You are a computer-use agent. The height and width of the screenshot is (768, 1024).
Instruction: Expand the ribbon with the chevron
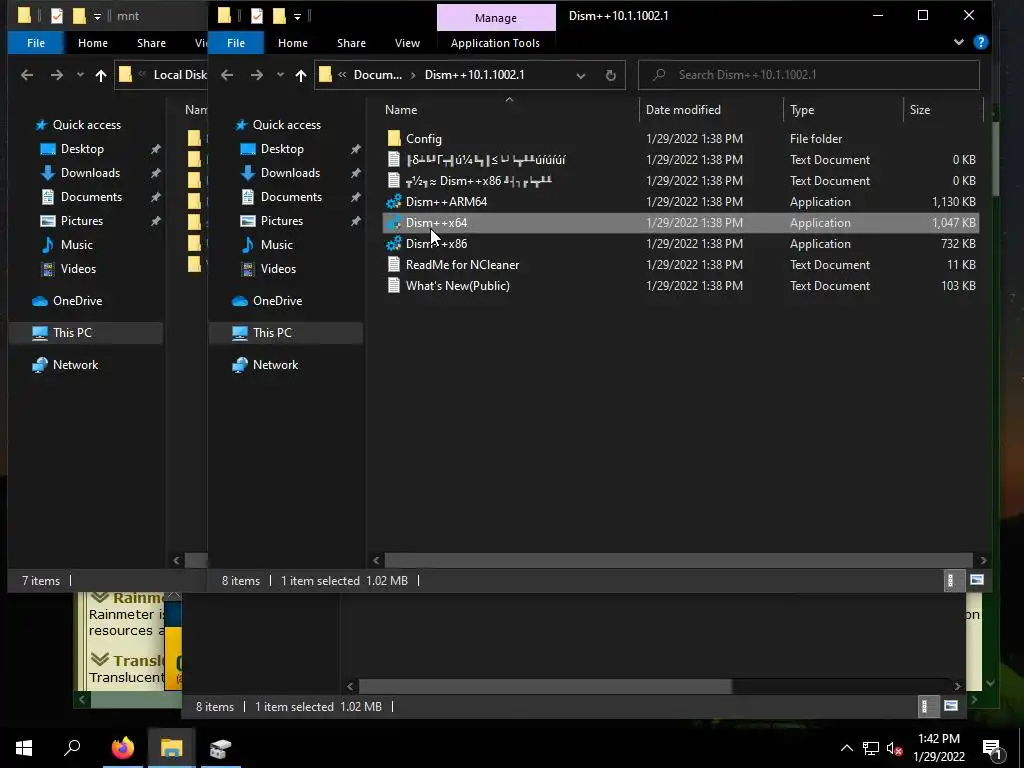click(959, 42)
